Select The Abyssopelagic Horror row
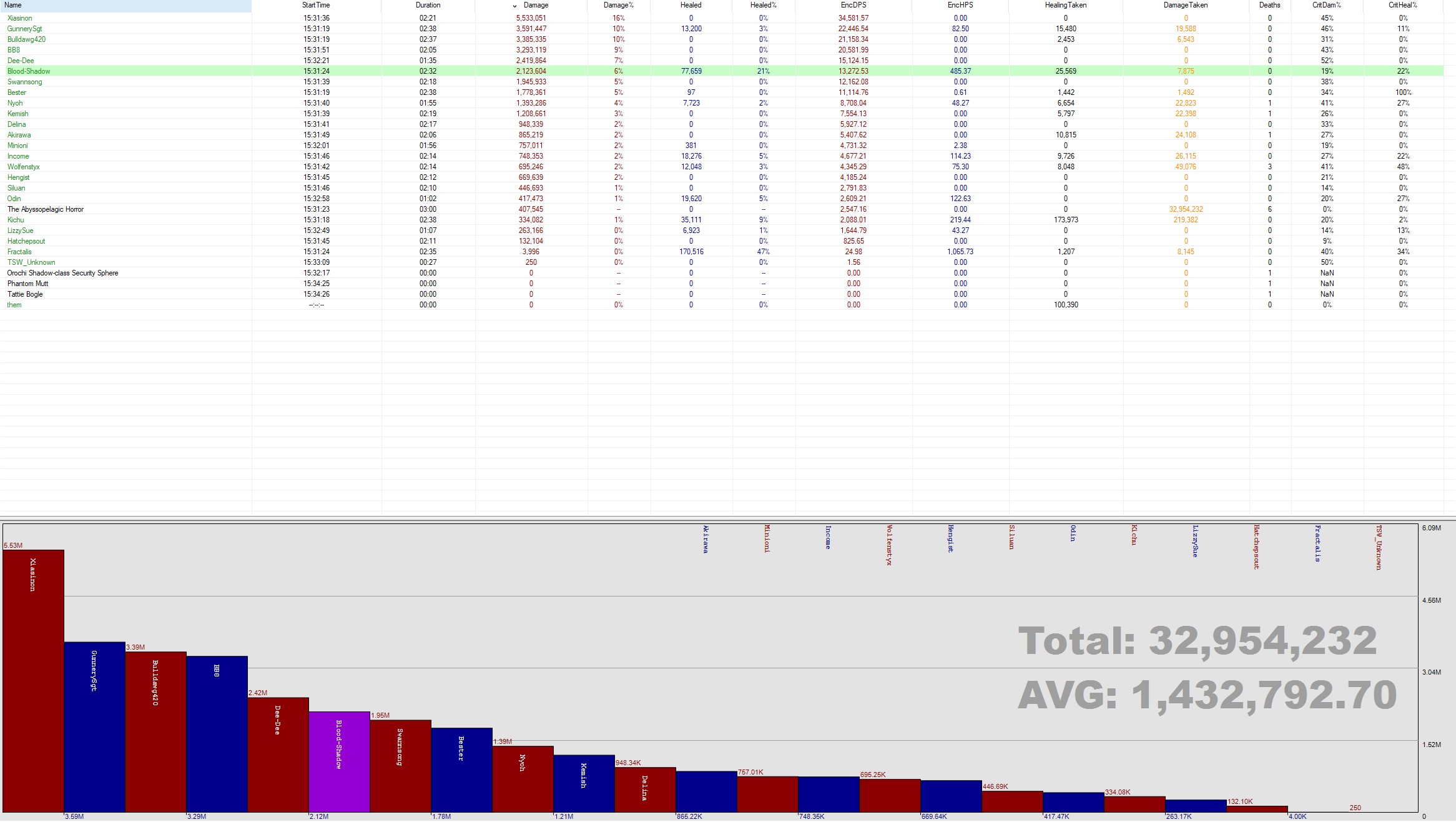Viewport: 1456px width, 822px height. [x=45, y=209]
